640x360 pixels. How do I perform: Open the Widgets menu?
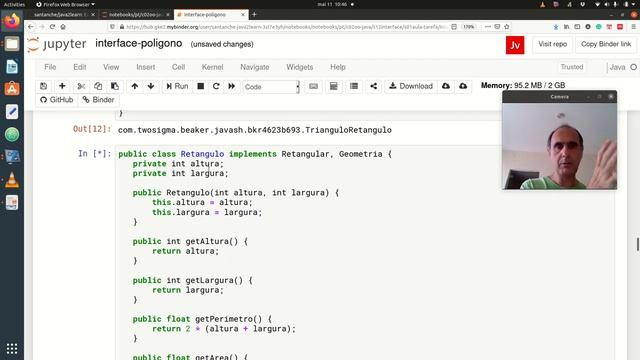pos(300,67)
